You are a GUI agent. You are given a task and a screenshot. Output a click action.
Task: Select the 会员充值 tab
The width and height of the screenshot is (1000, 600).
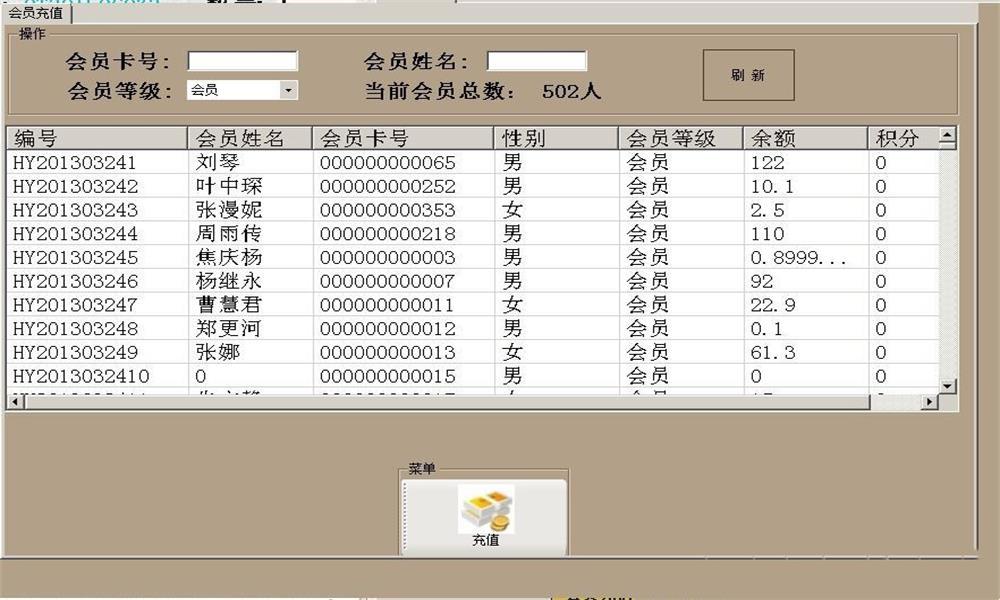point(36,13)
